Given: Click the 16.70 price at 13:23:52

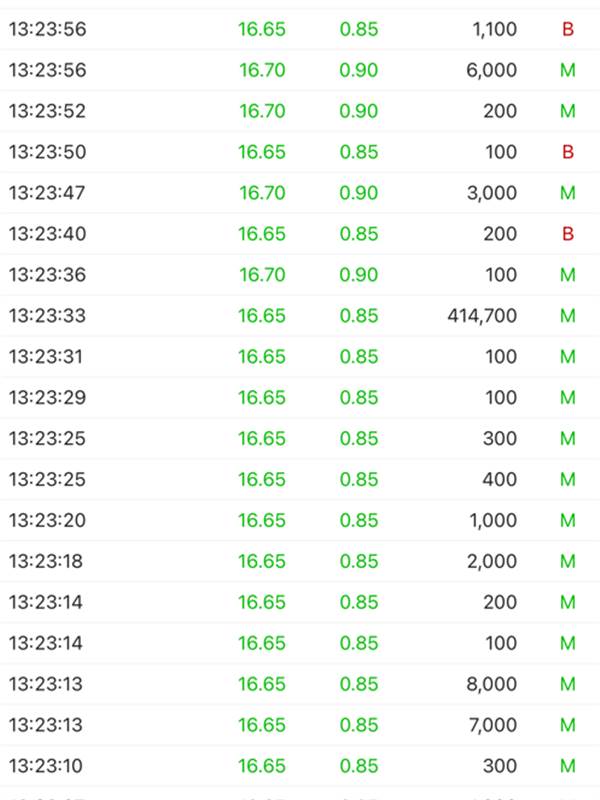Looking at the screenshot, I should pos(262,111).
